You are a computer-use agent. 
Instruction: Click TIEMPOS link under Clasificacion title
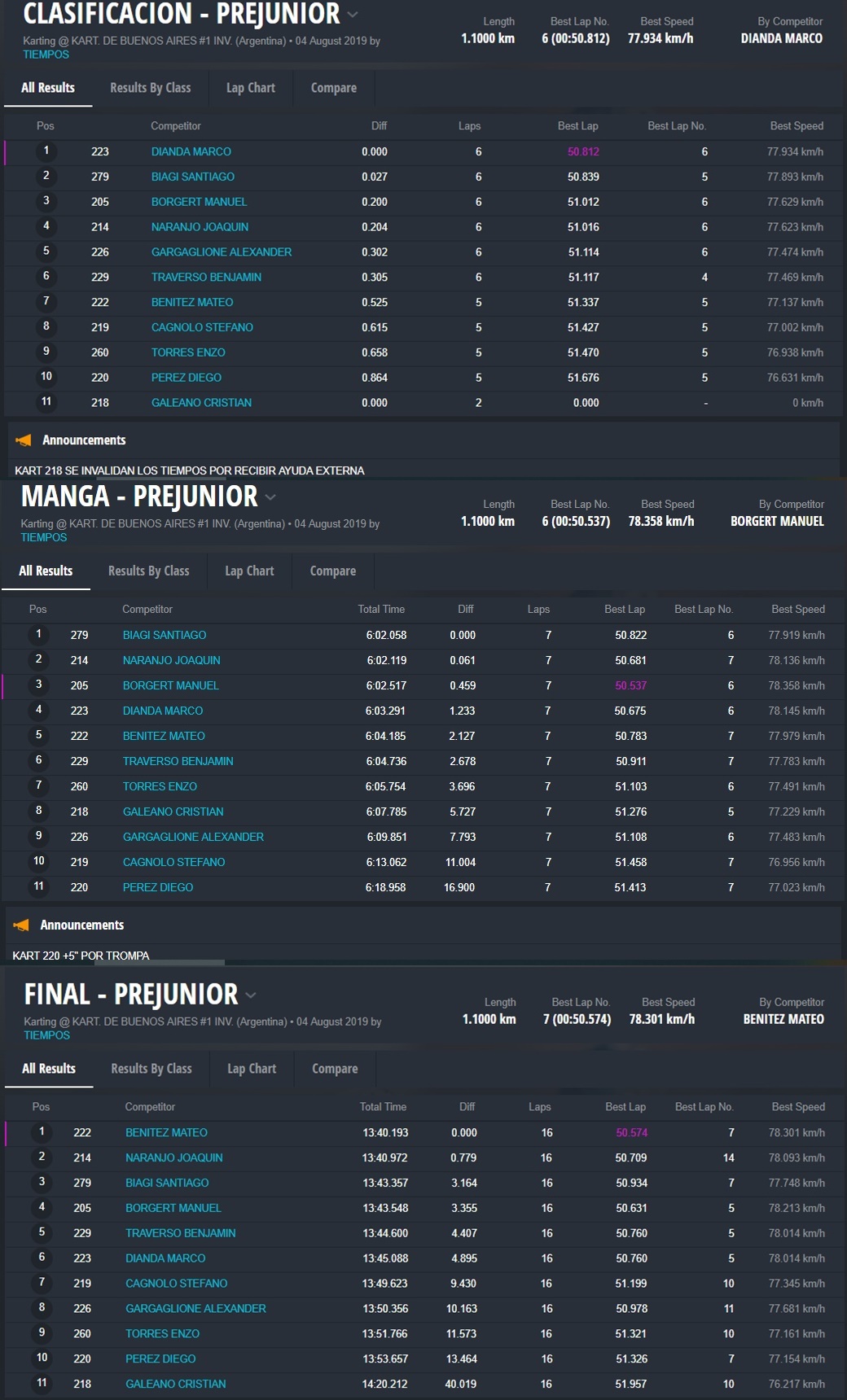[46, 55]
